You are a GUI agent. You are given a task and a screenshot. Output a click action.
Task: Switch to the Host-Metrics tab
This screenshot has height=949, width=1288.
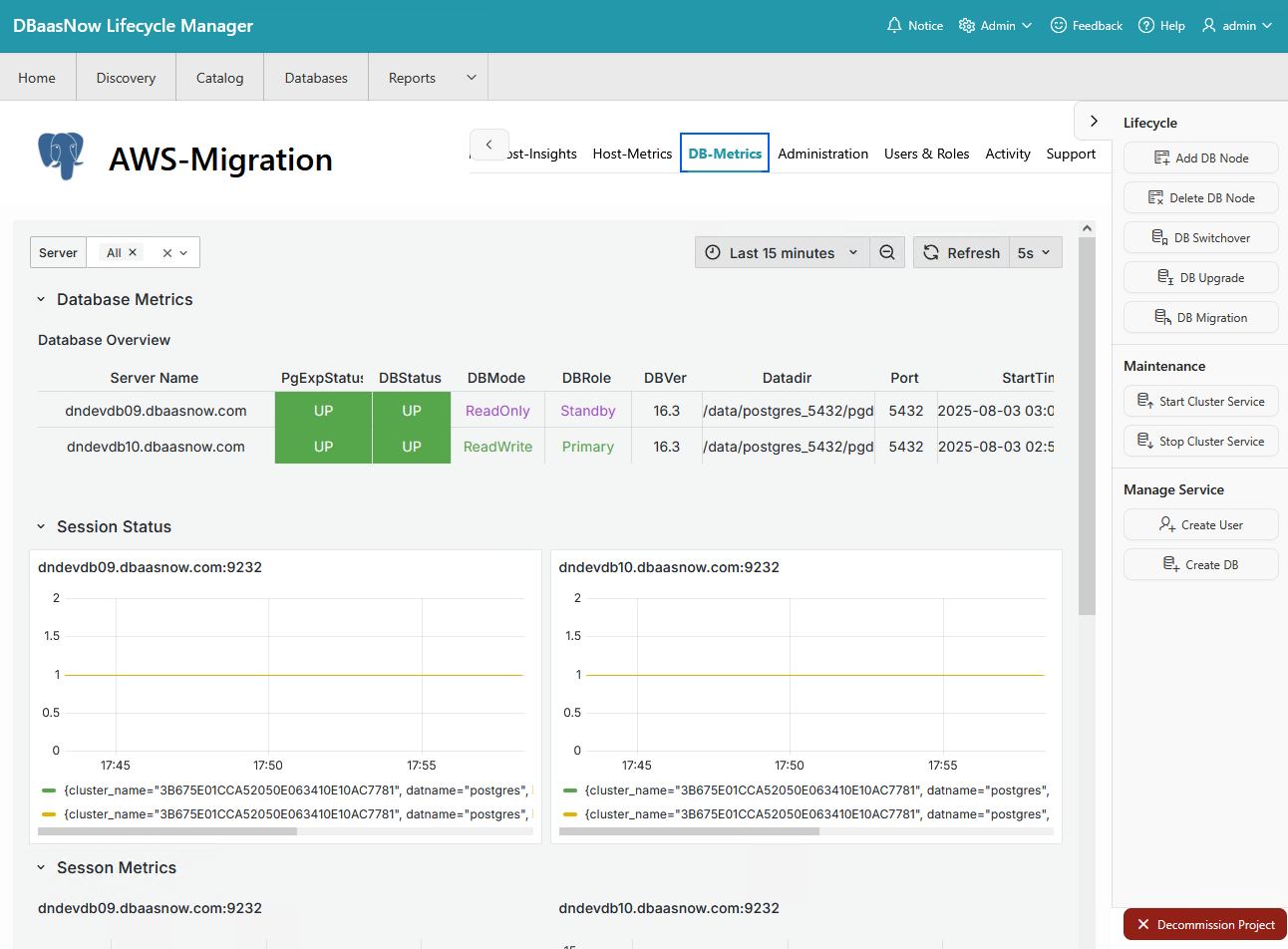pos(632,154)
